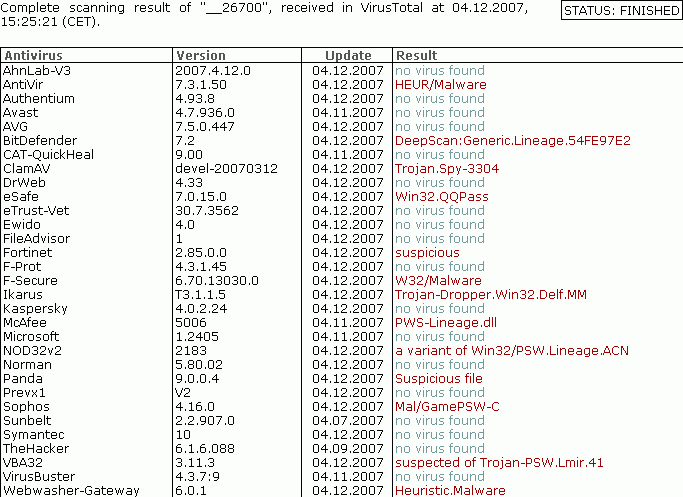This screenshot has height=497, width=683.
Task: Click AntiVir version 7.3.1.50
Action: click(201, 85)
